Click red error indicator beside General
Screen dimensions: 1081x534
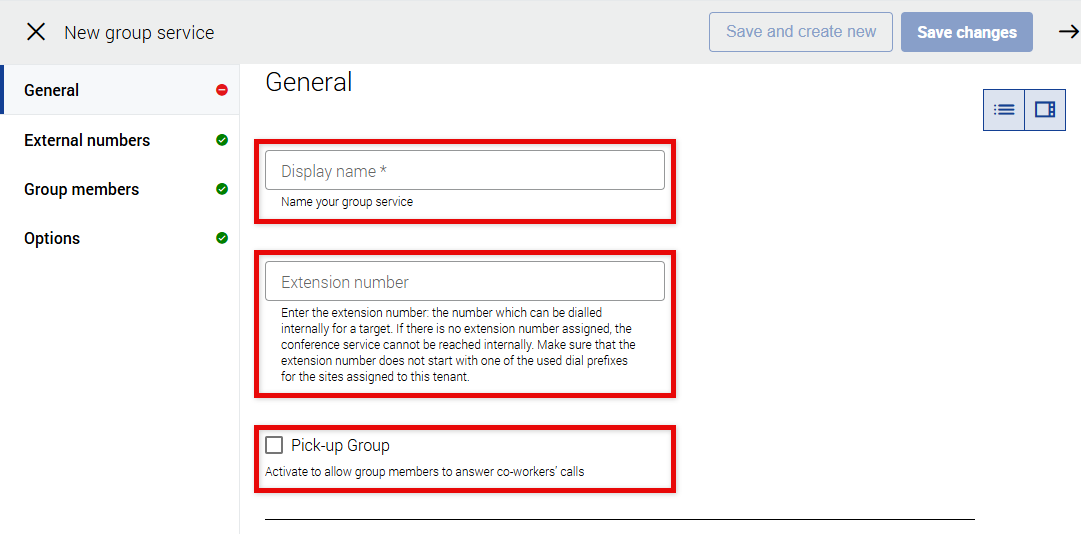(222, 90)
